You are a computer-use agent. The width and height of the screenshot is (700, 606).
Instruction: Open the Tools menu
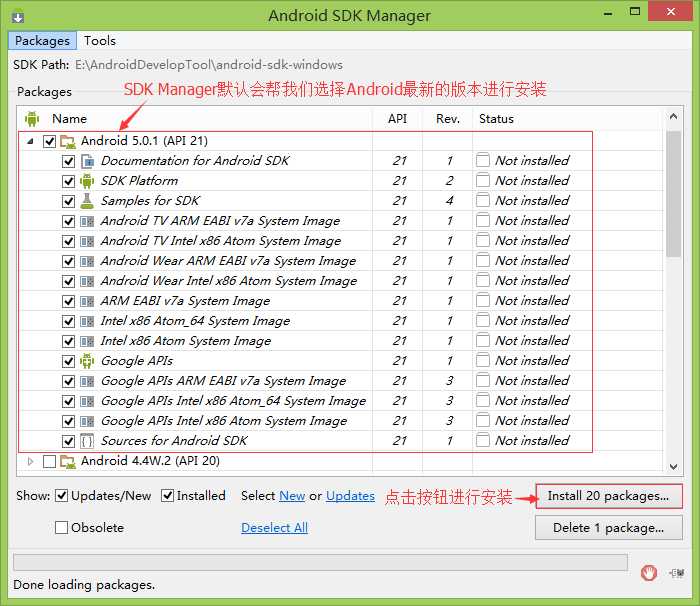100,41
